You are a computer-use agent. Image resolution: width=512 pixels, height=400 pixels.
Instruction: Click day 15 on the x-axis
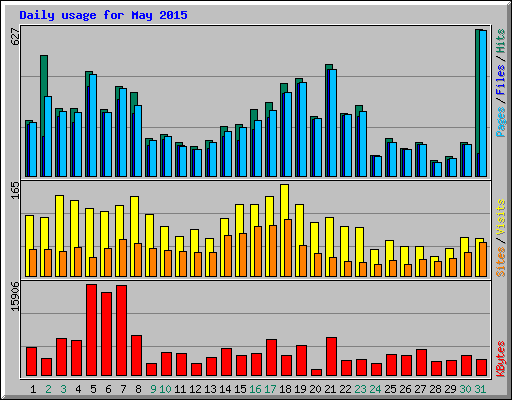240,389
